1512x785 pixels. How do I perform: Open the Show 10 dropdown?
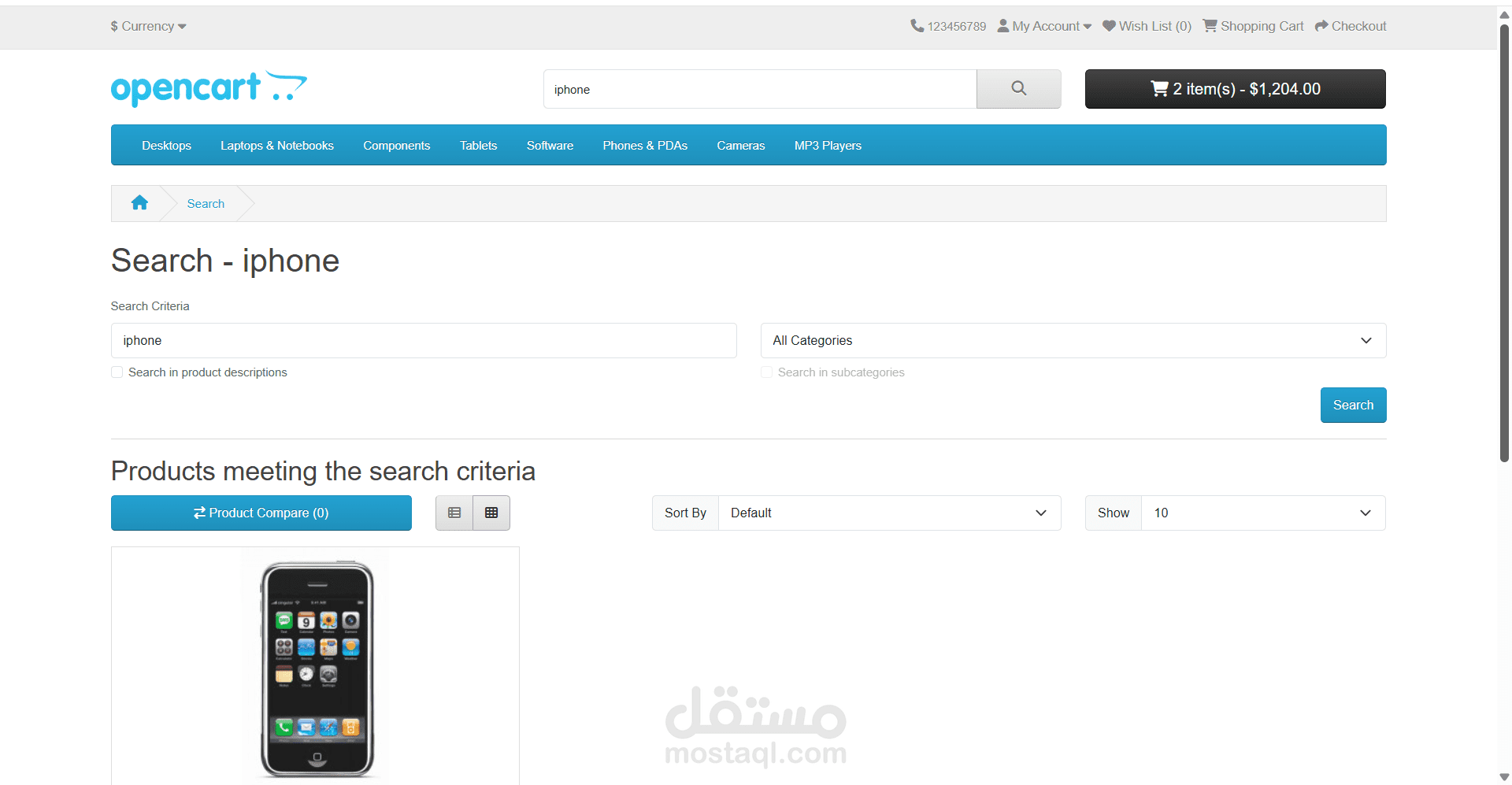point(1263,513)
